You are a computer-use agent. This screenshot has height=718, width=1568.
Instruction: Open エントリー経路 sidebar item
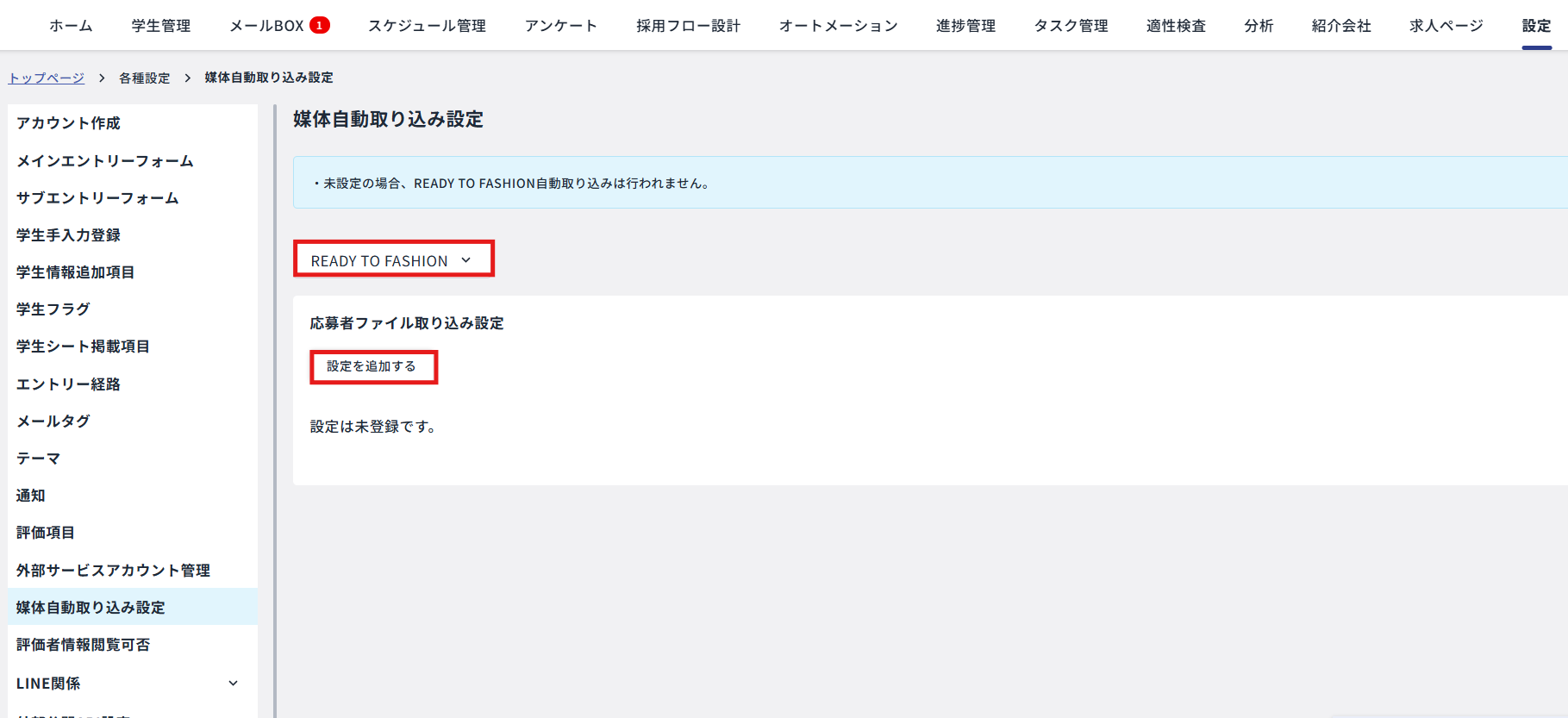coord(68,384)
